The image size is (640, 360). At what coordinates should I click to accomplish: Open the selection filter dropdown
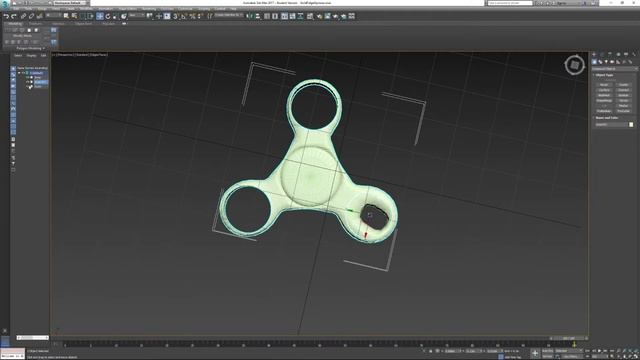[53, 15]
